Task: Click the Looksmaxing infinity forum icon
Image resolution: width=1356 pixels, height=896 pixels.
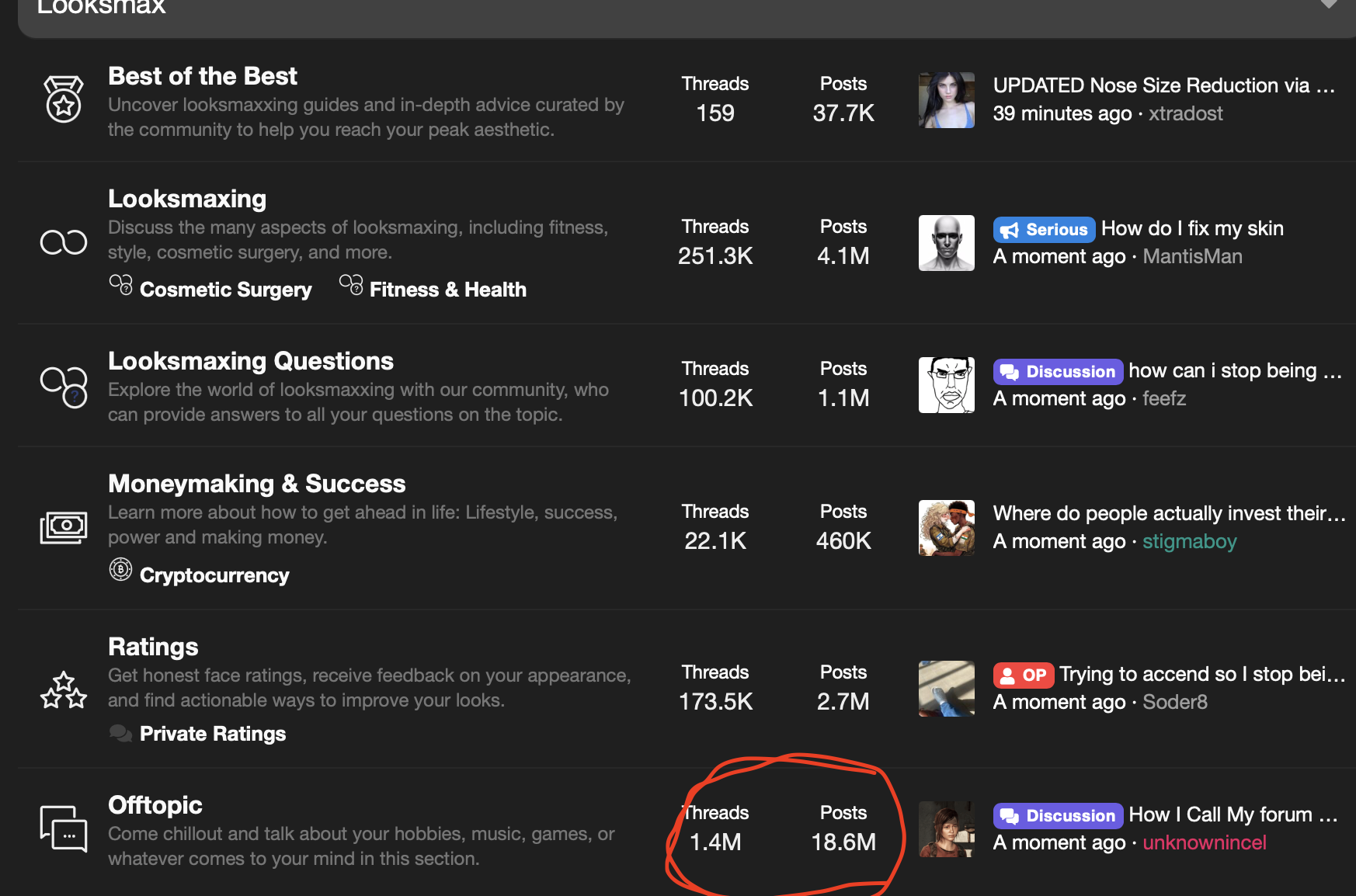Action: [64, 242]
